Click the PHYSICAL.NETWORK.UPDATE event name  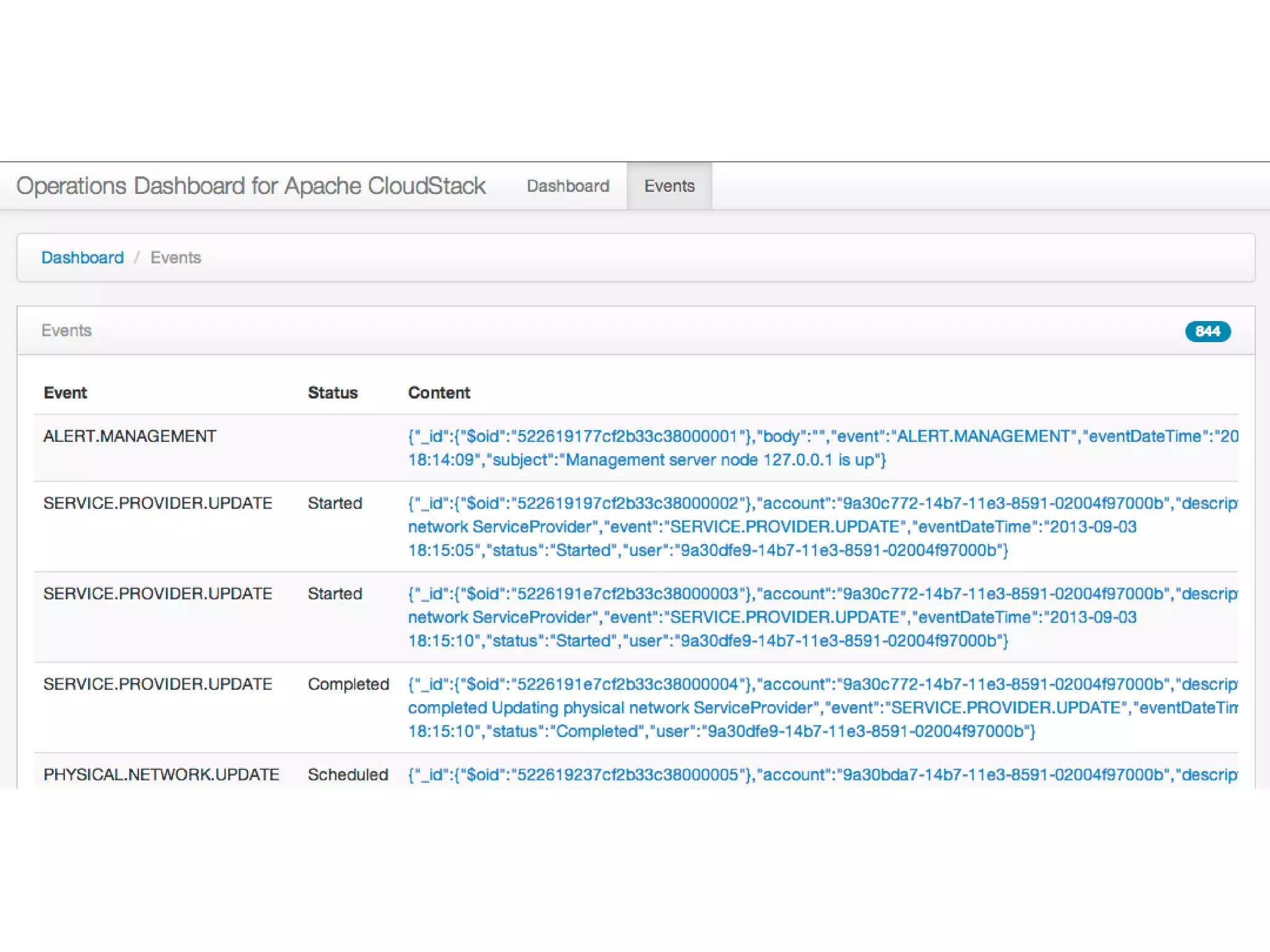161,775
